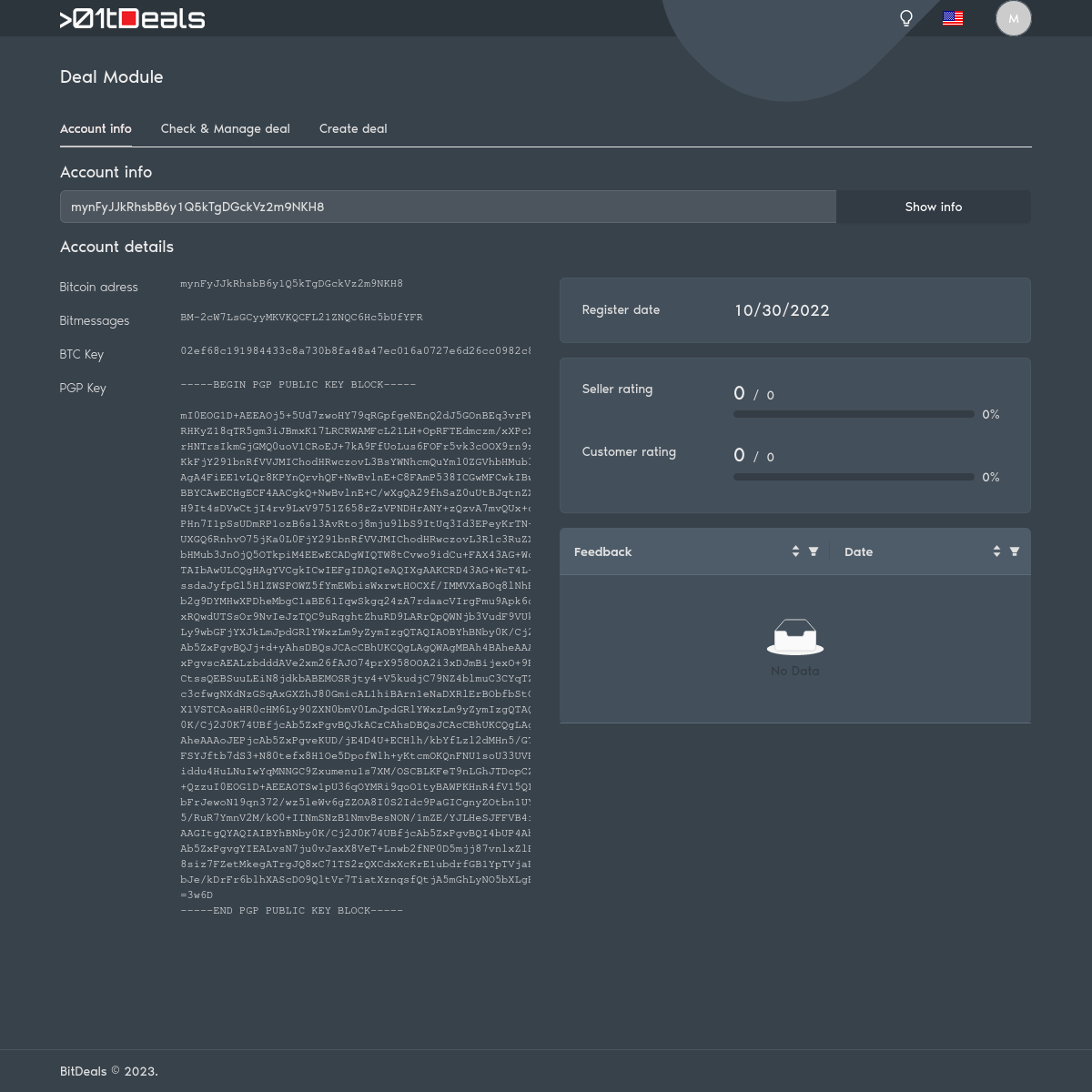This screenshot has height=1092, width=1092.
Task: Click the Customer rating progress bar
Action: point(854,477)
